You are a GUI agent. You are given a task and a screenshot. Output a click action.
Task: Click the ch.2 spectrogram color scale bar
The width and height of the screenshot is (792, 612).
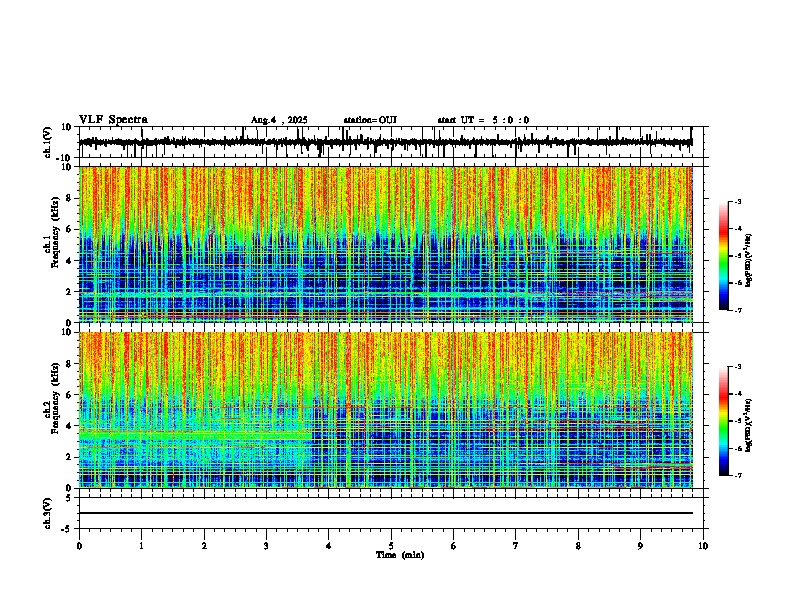point(723,421)
